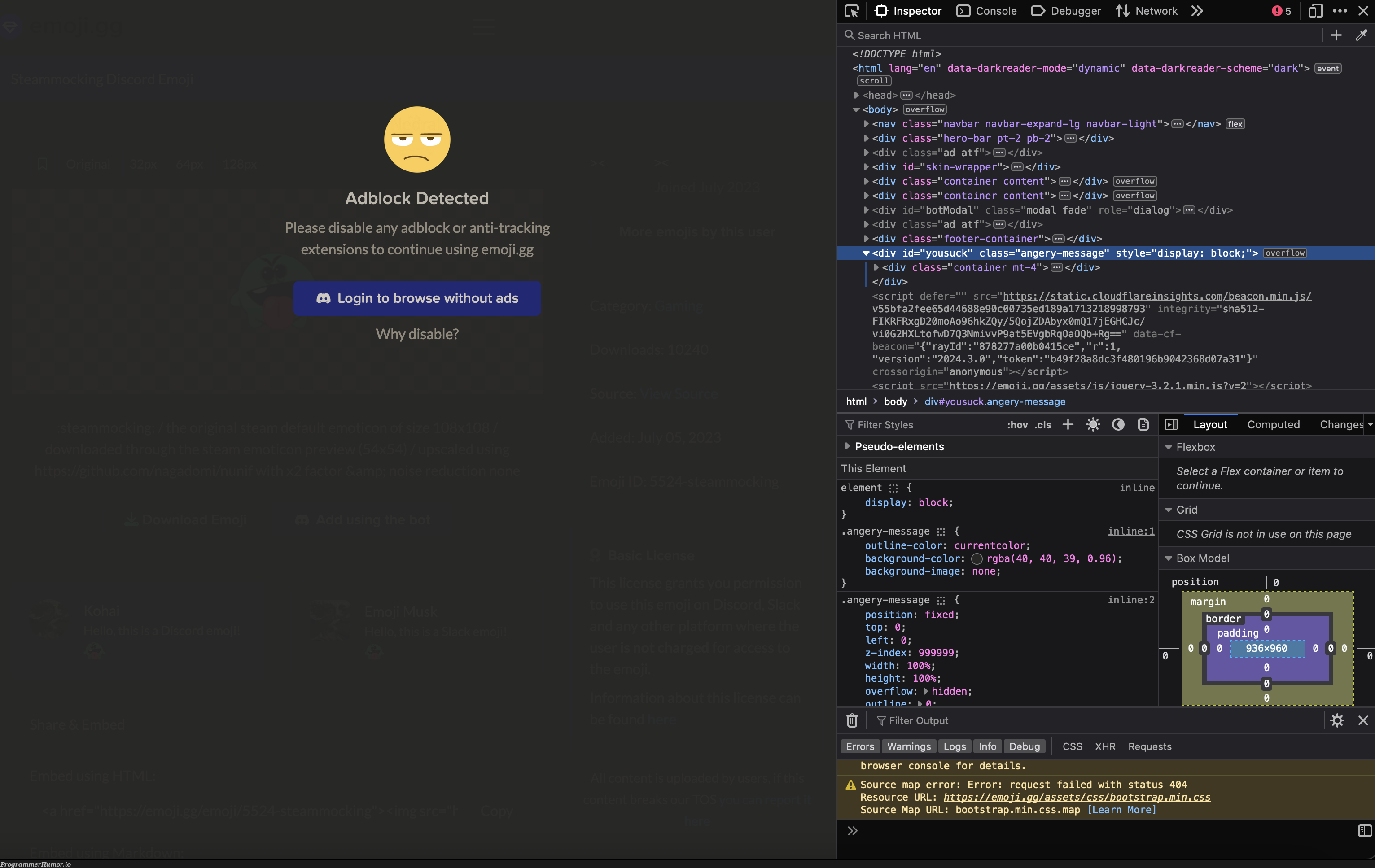Viewport: 1375px width, 868px height.
Task: Click the Discord icon on the Login button
Action: (323, 298)
